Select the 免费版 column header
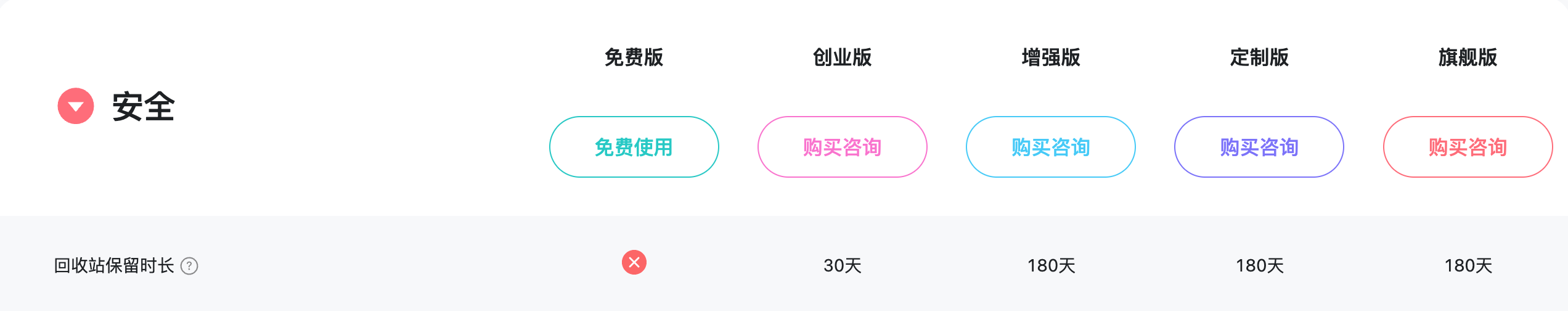 [634, 57]
